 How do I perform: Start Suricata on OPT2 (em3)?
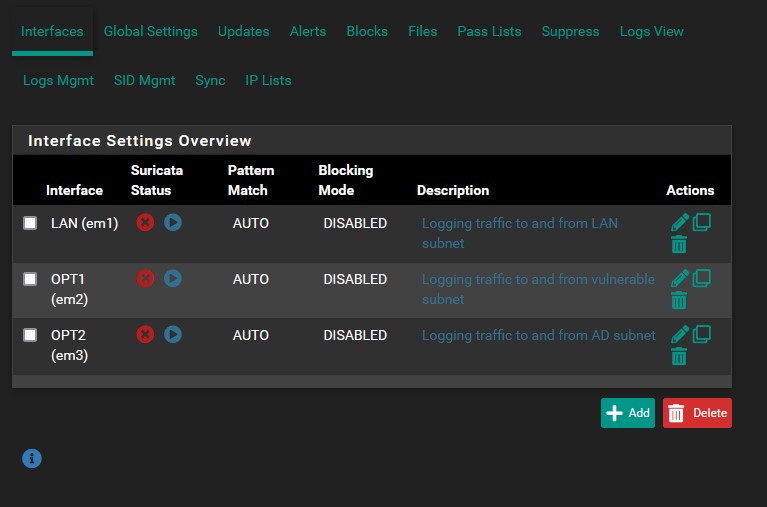click(173, 335)
